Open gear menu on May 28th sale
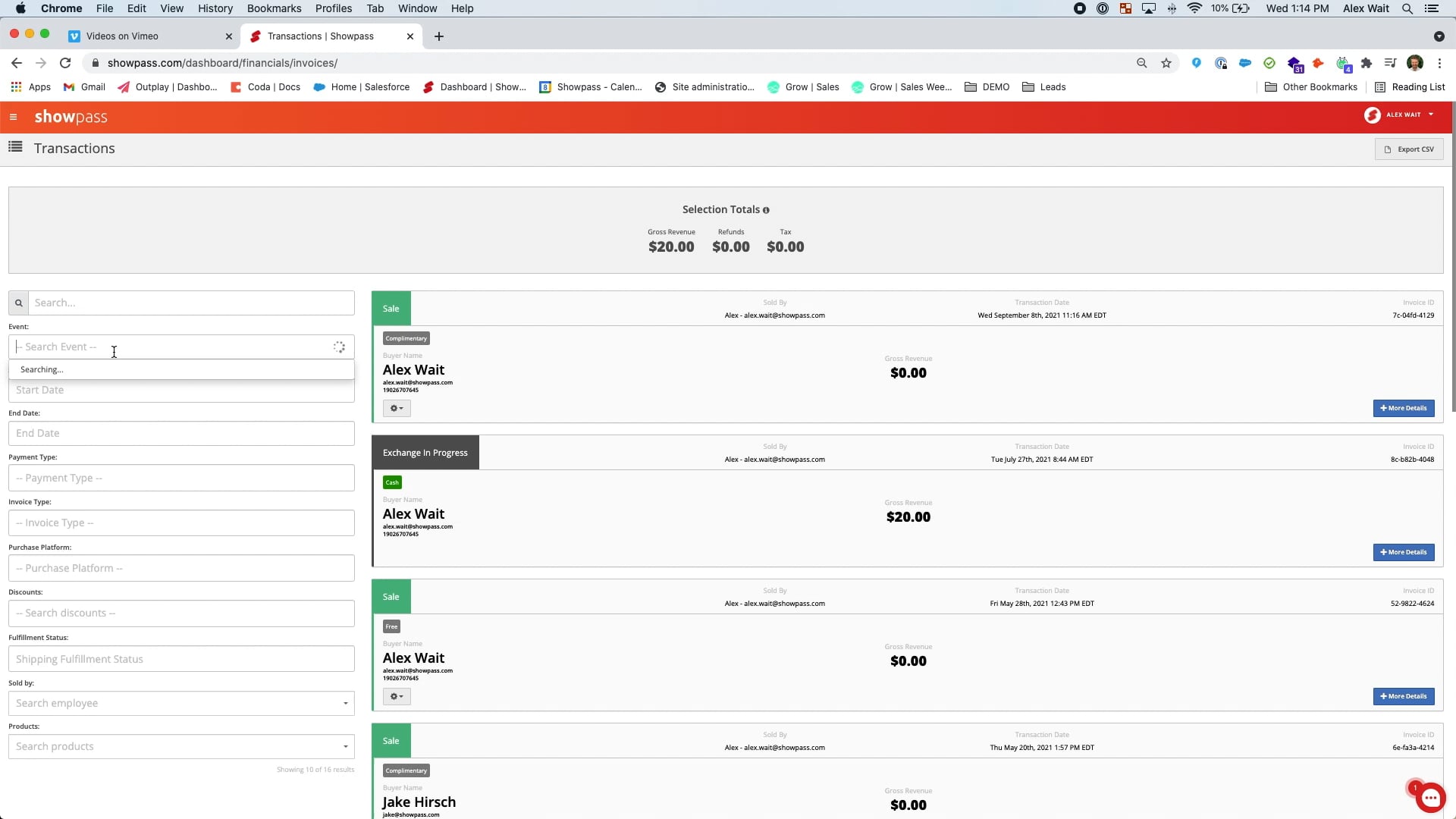The image size is (1456, 819). point(397,696)
